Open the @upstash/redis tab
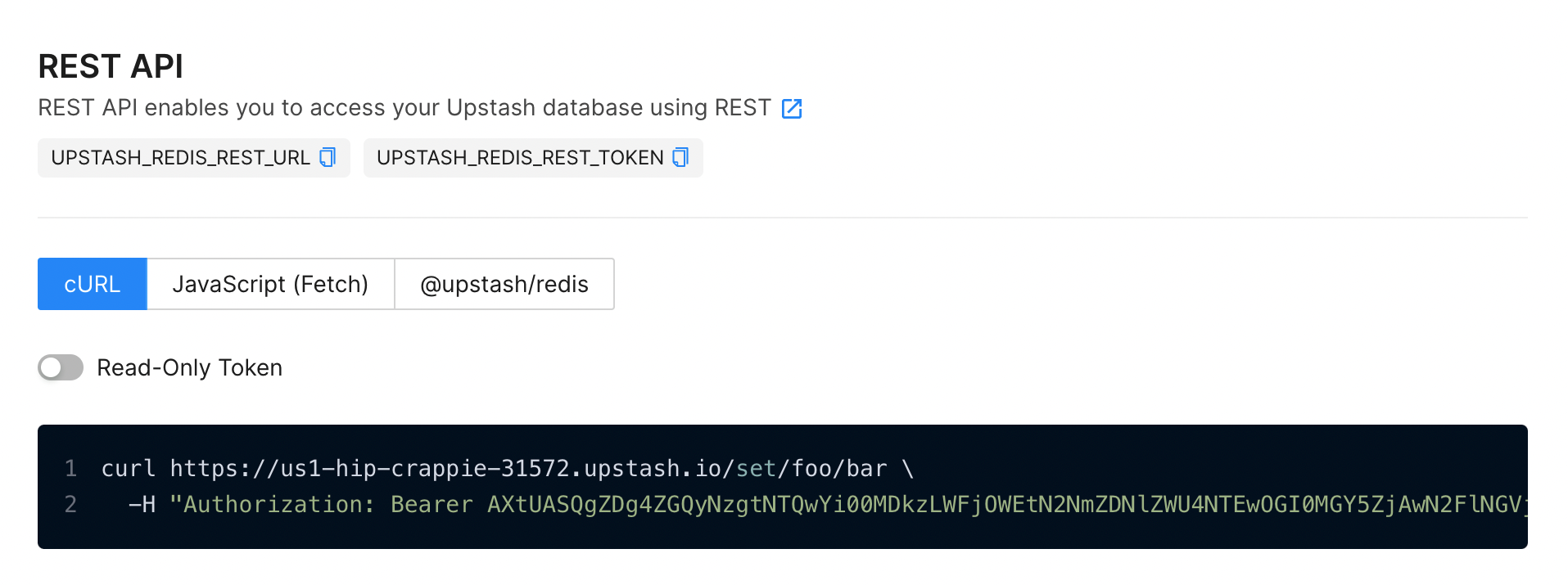Image resolution: width=1568 pixels, height=585 pixels. point(504,284)
